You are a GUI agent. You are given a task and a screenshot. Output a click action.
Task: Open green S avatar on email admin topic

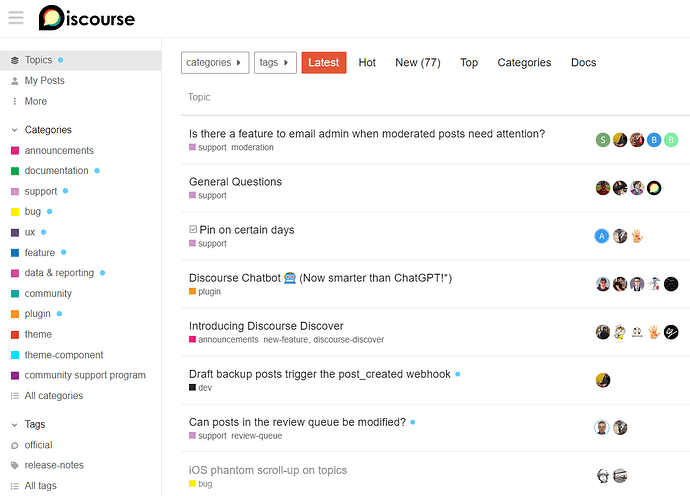tap(602, 140)
